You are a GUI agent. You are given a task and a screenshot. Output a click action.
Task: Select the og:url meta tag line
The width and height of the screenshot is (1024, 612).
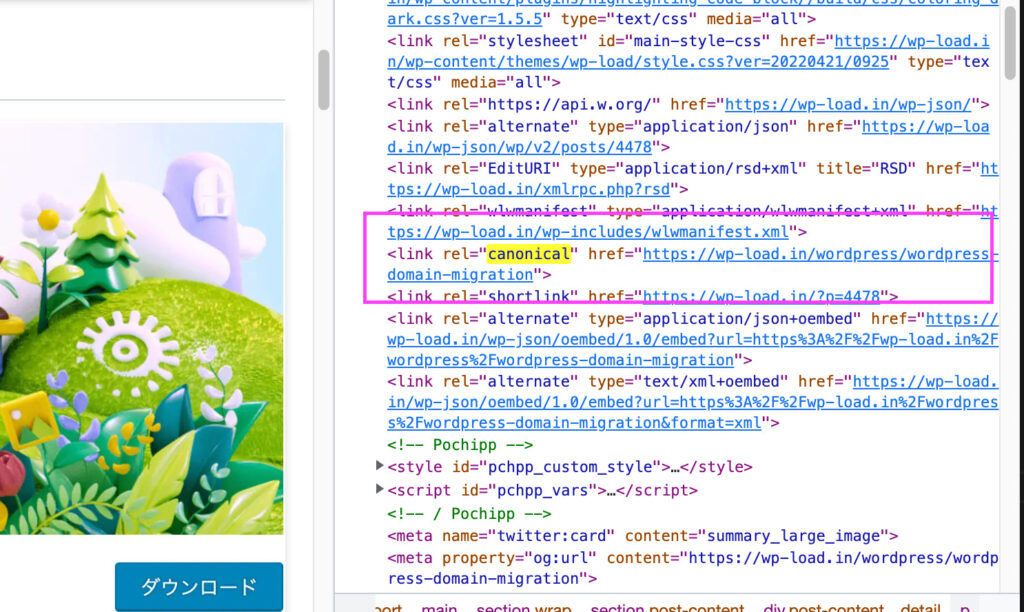coord(690,557)
